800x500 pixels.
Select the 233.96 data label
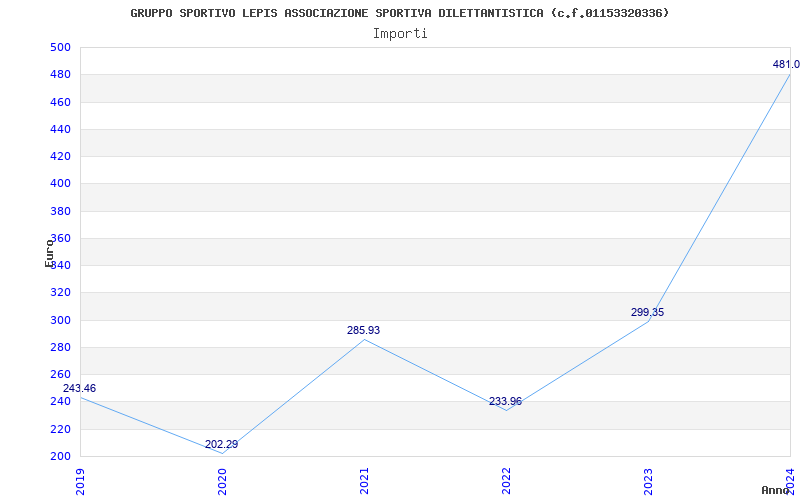pyautogui.click(x=505, y=402)
